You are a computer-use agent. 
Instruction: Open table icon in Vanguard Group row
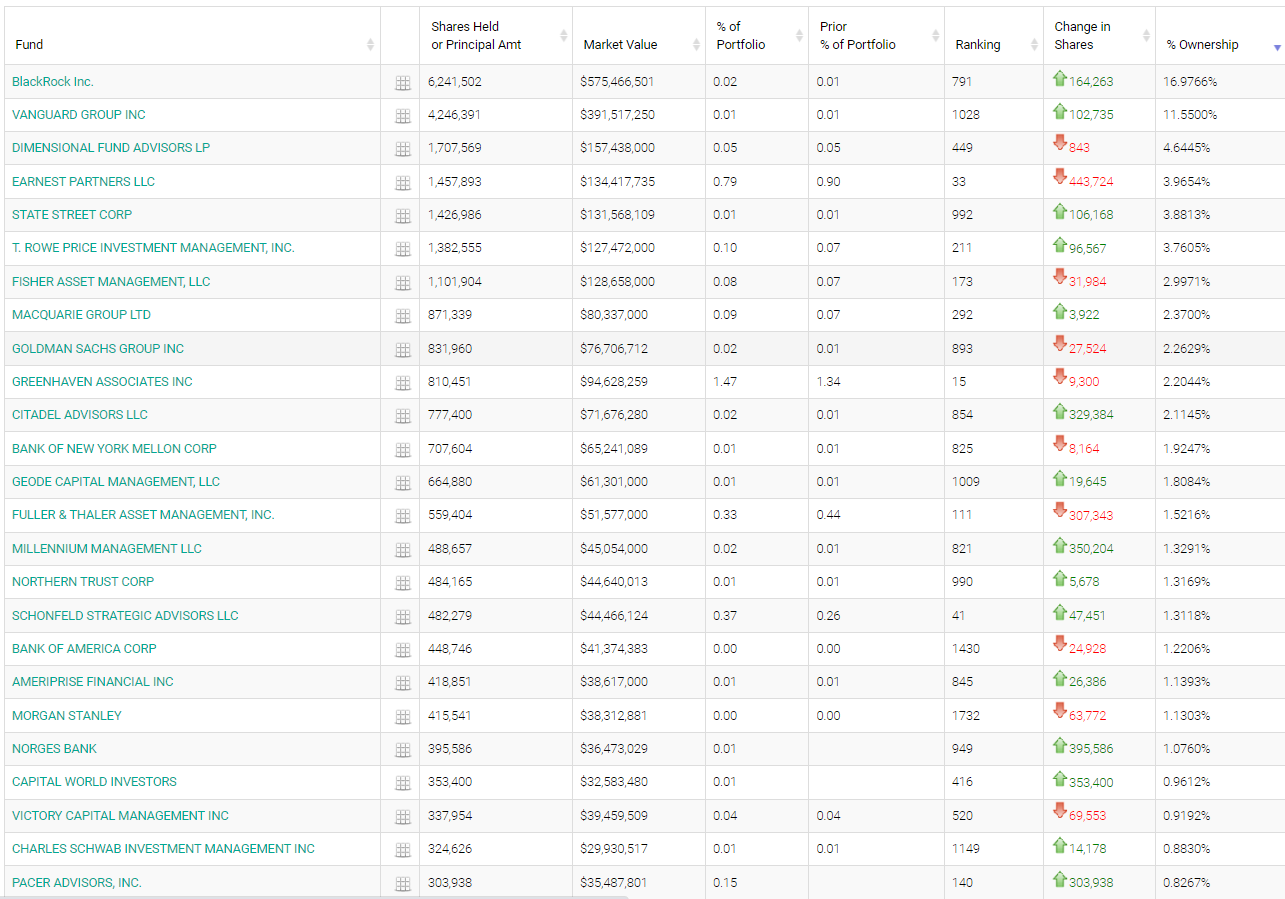click(x=403, y=116)
